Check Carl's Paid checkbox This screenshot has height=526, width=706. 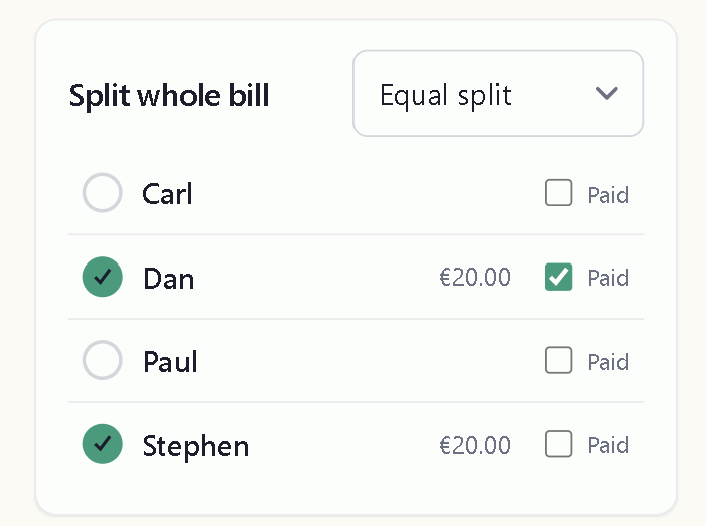click(558, 192)
